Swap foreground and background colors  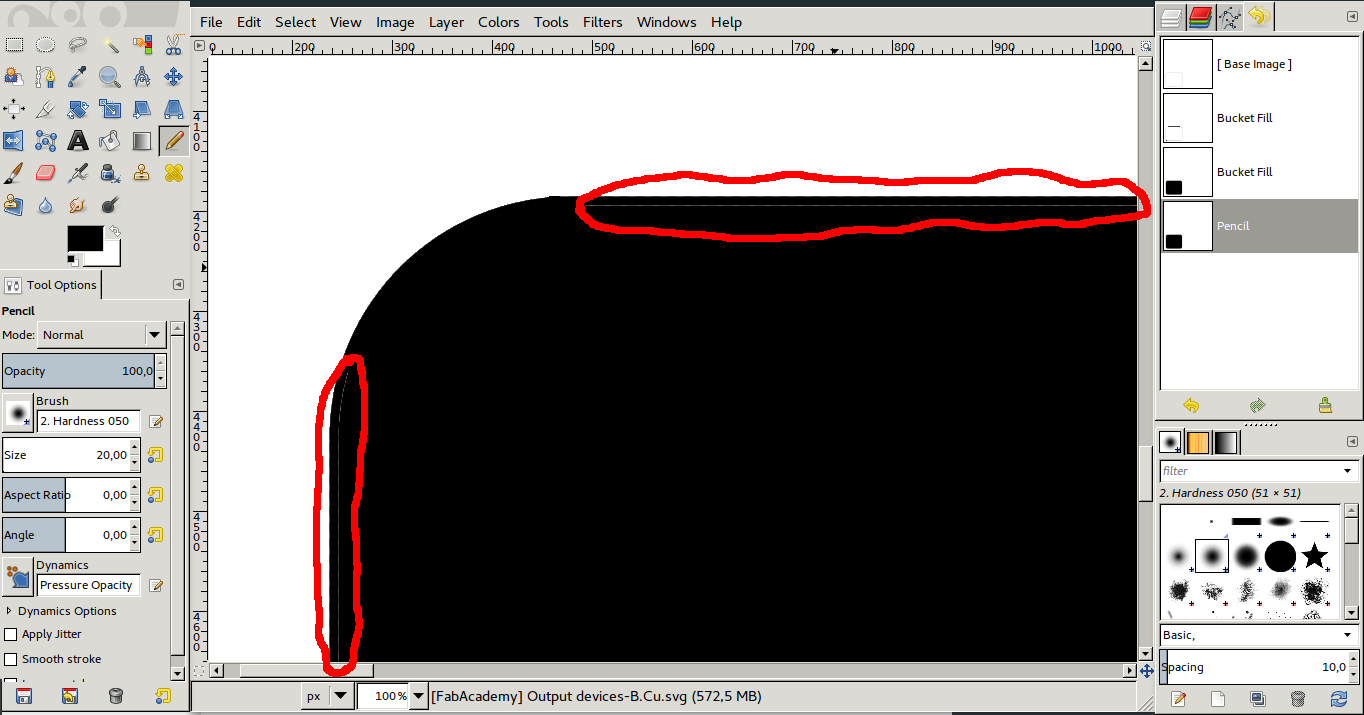(x=114, y=230)
